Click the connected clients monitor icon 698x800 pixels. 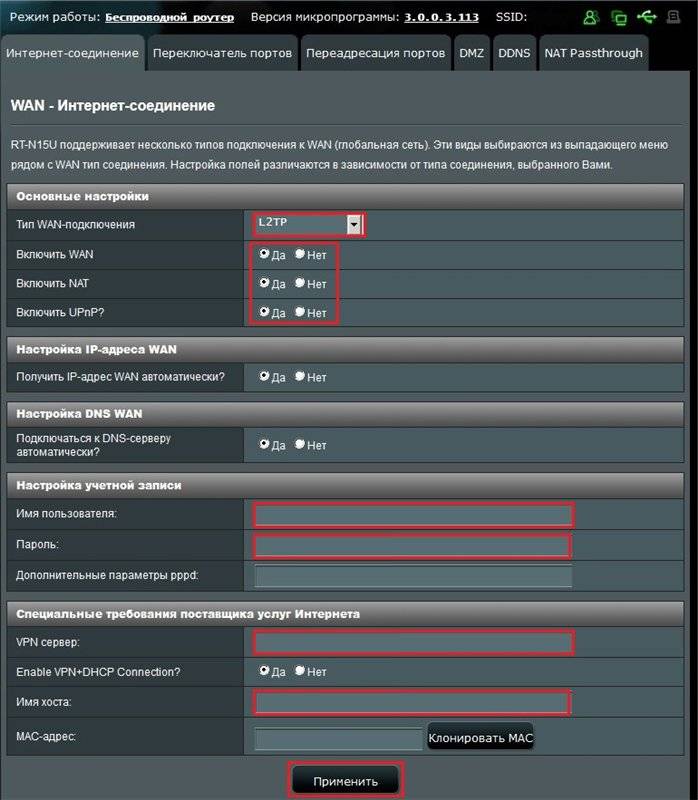coord(619,18)
